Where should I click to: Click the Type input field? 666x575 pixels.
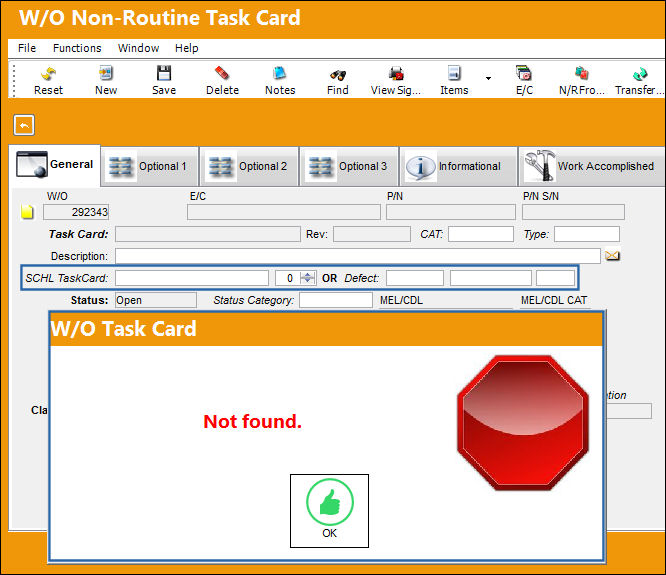pyautogui.click(x=587, y=234)
